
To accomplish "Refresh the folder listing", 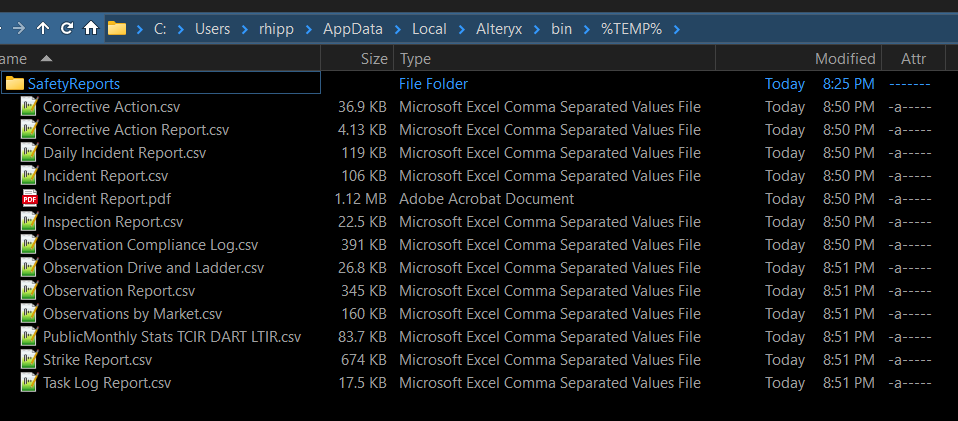I will click(x=67, y=29).
